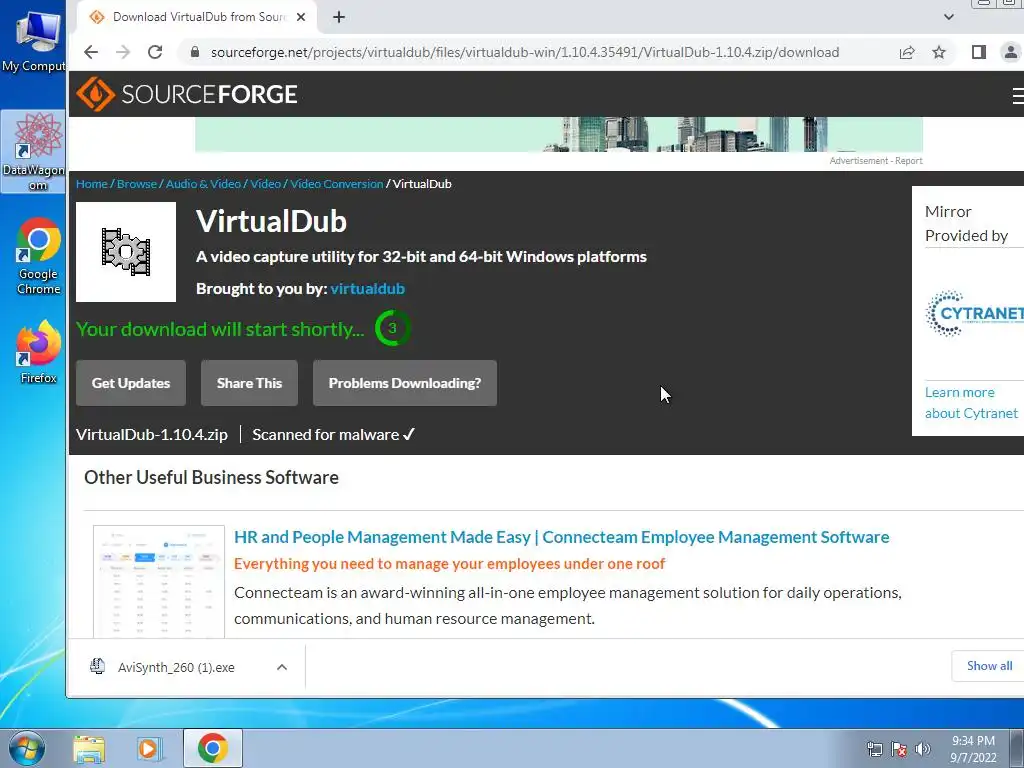The image size is (1024, 768).
Task: Open the Home breadcrumb link
Action: [x=91, y=184]
